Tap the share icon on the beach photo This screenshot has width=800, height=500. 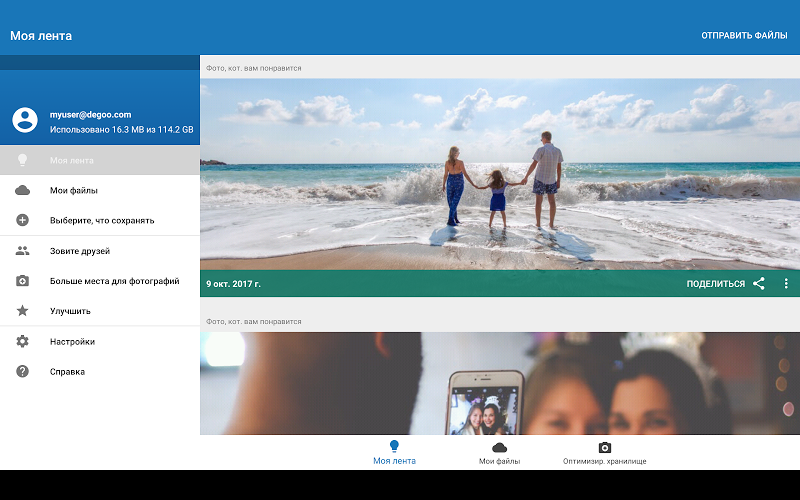click(759, 283)
